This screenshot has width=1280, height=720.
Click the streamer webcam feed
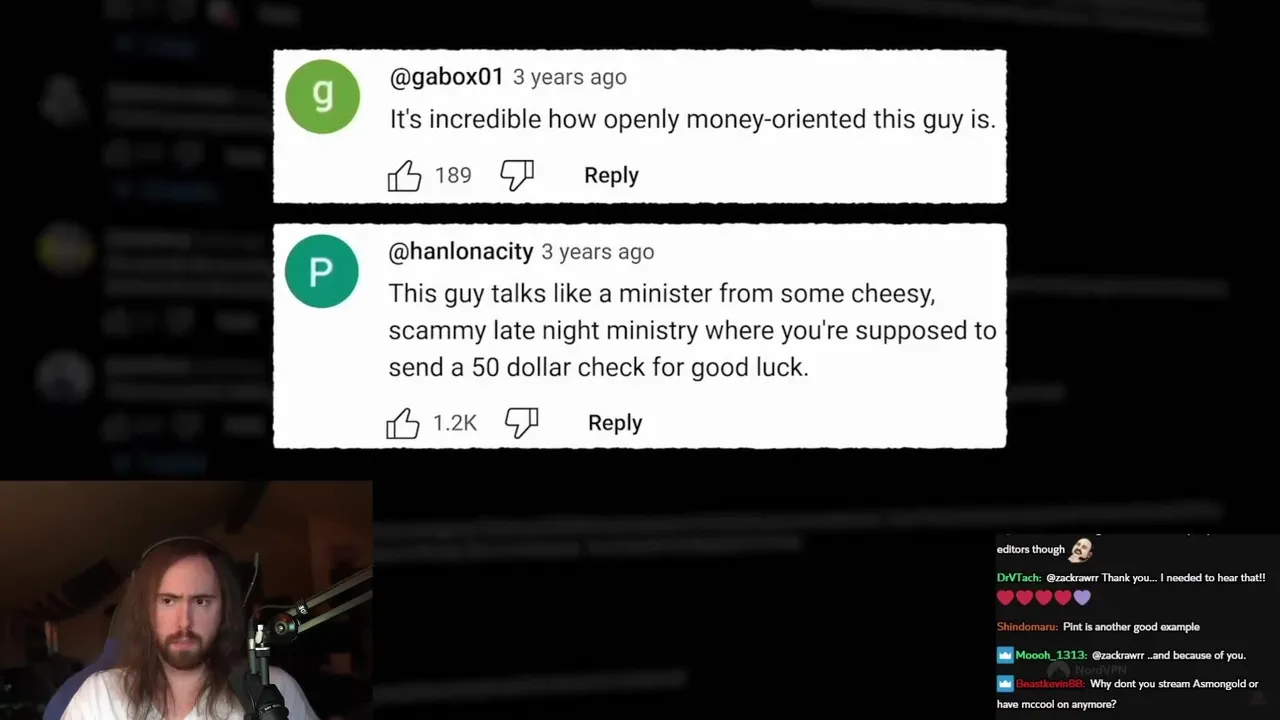coord(186,600)
